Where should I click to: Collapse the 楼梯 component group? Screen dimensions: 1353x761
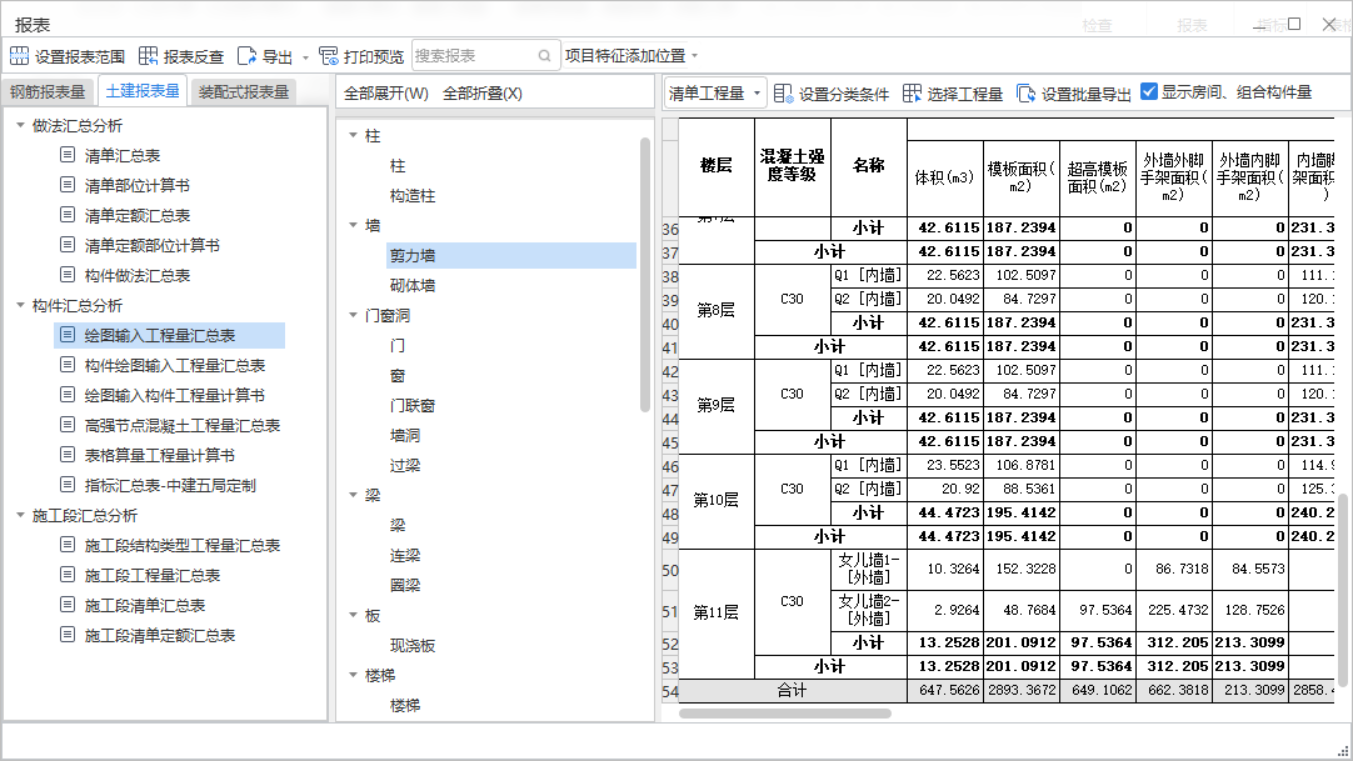pyautogui.click(x=353, y=675)
